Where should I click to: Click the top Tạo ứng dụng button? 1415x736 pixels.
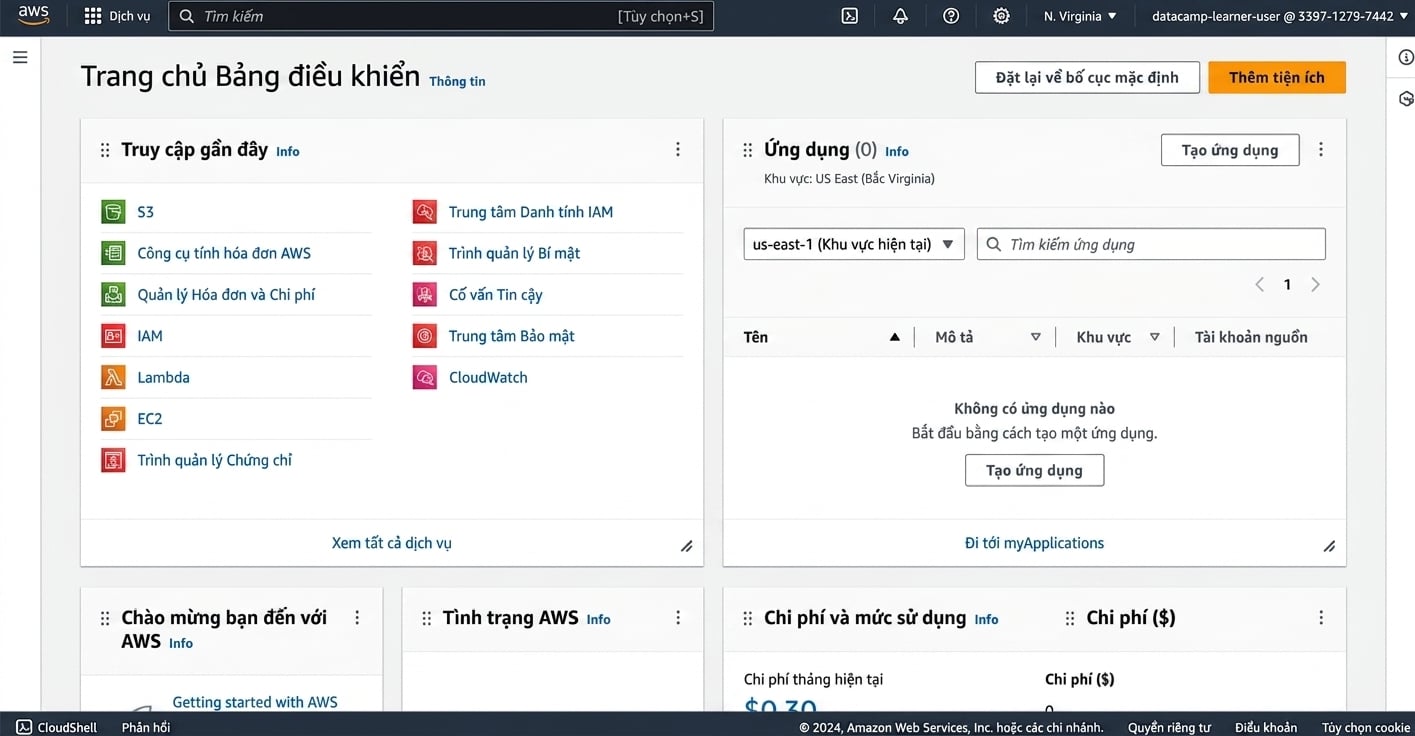1230,150
